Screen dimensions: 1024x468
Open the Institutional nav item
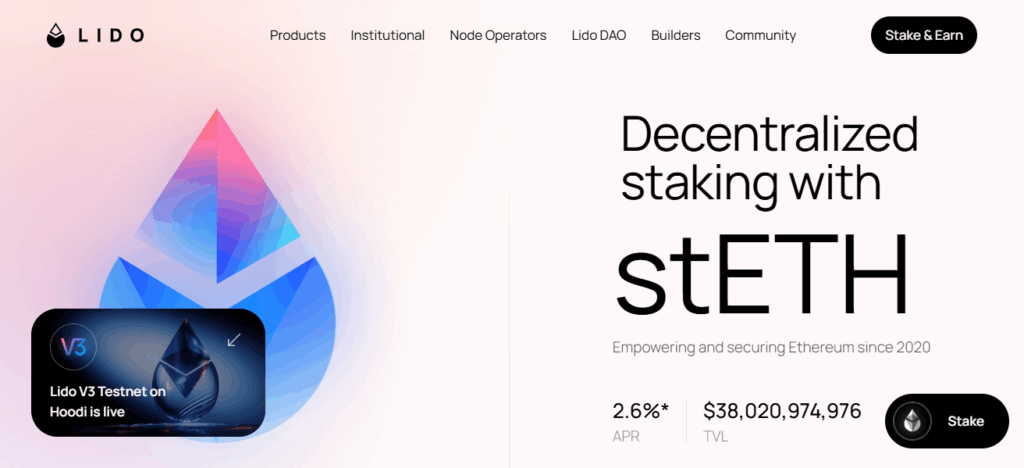click(387, 35)
